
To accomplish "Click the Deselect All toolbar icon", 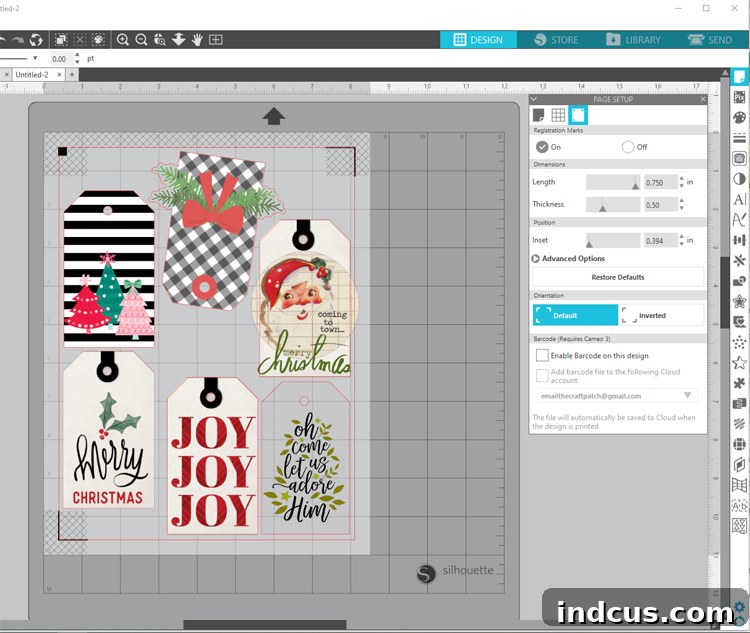I will click(79, 40).
